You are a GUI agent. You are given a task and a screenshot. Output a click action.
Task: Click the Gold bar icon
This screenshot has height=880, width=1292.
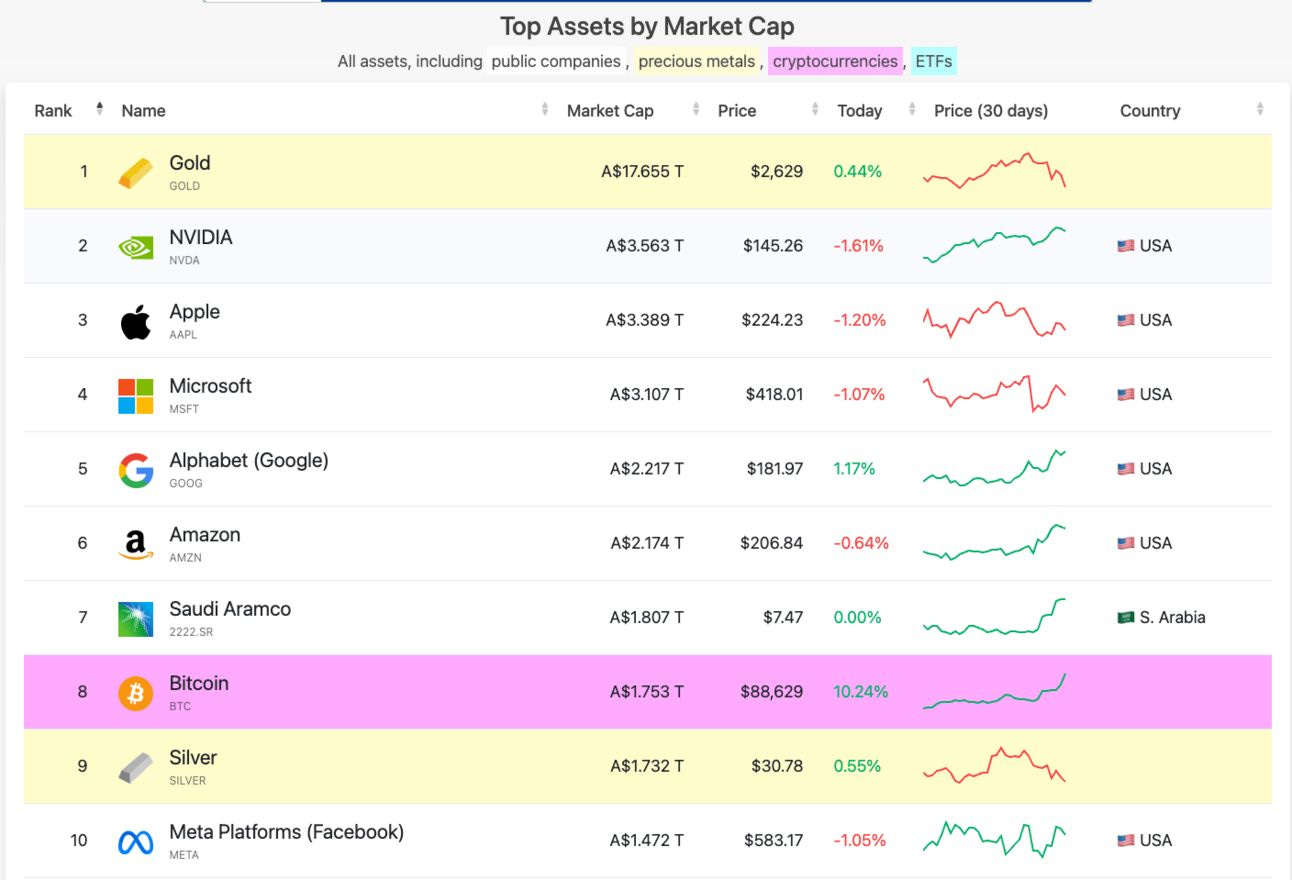pos(135,170)
